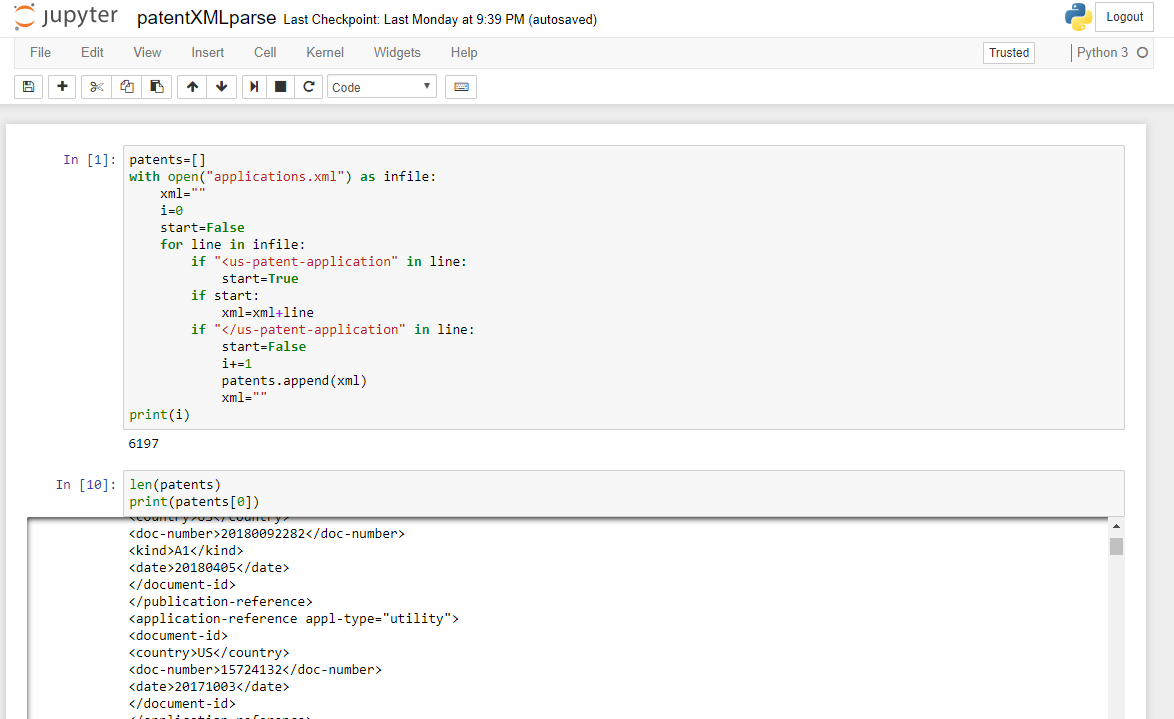1174x719 pixels.
Task: Move selected cell down arrow
Action: point(221,87)
